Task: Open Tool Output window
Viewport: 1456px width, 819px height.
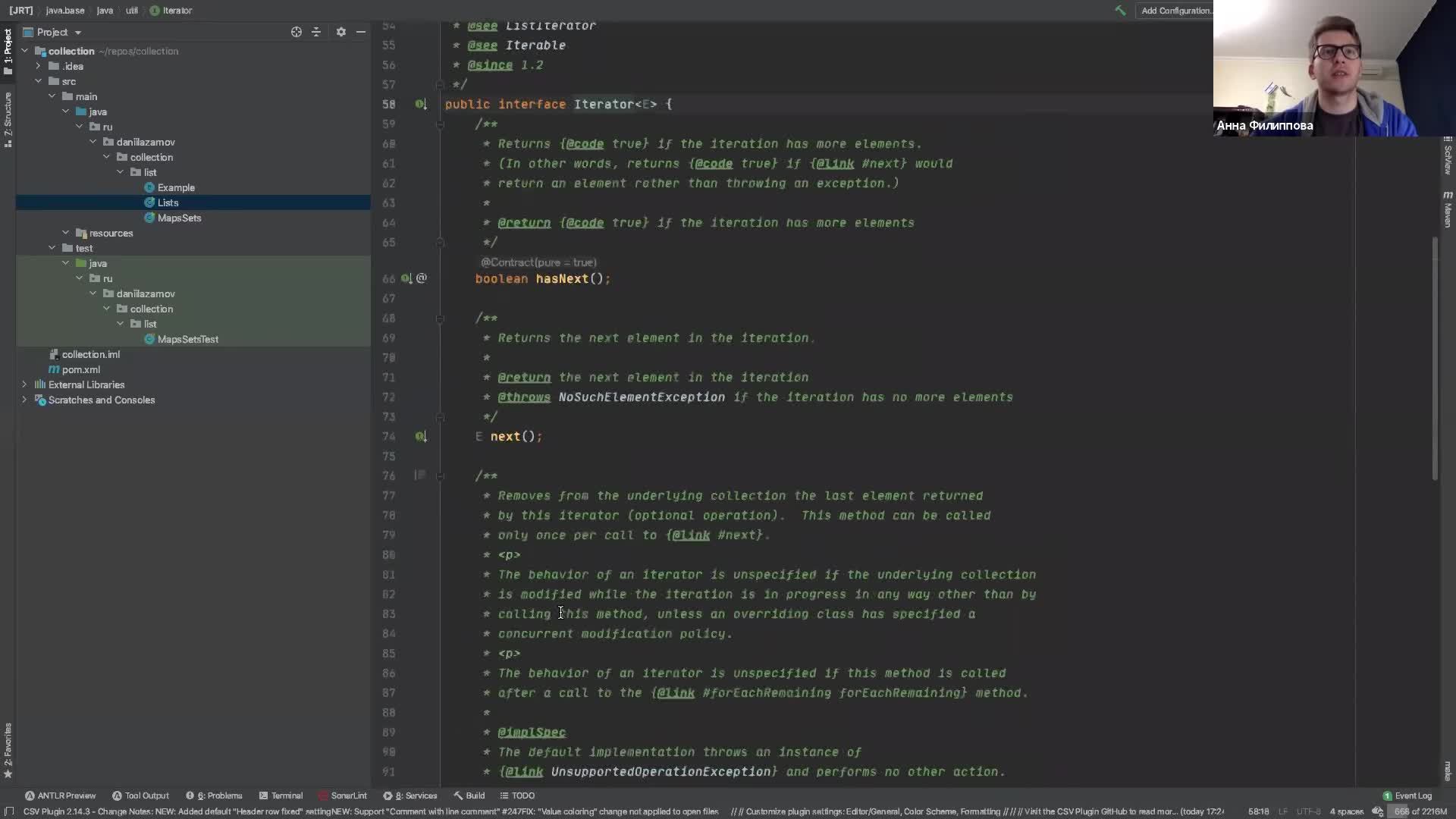Action: (x=140, y=795)
